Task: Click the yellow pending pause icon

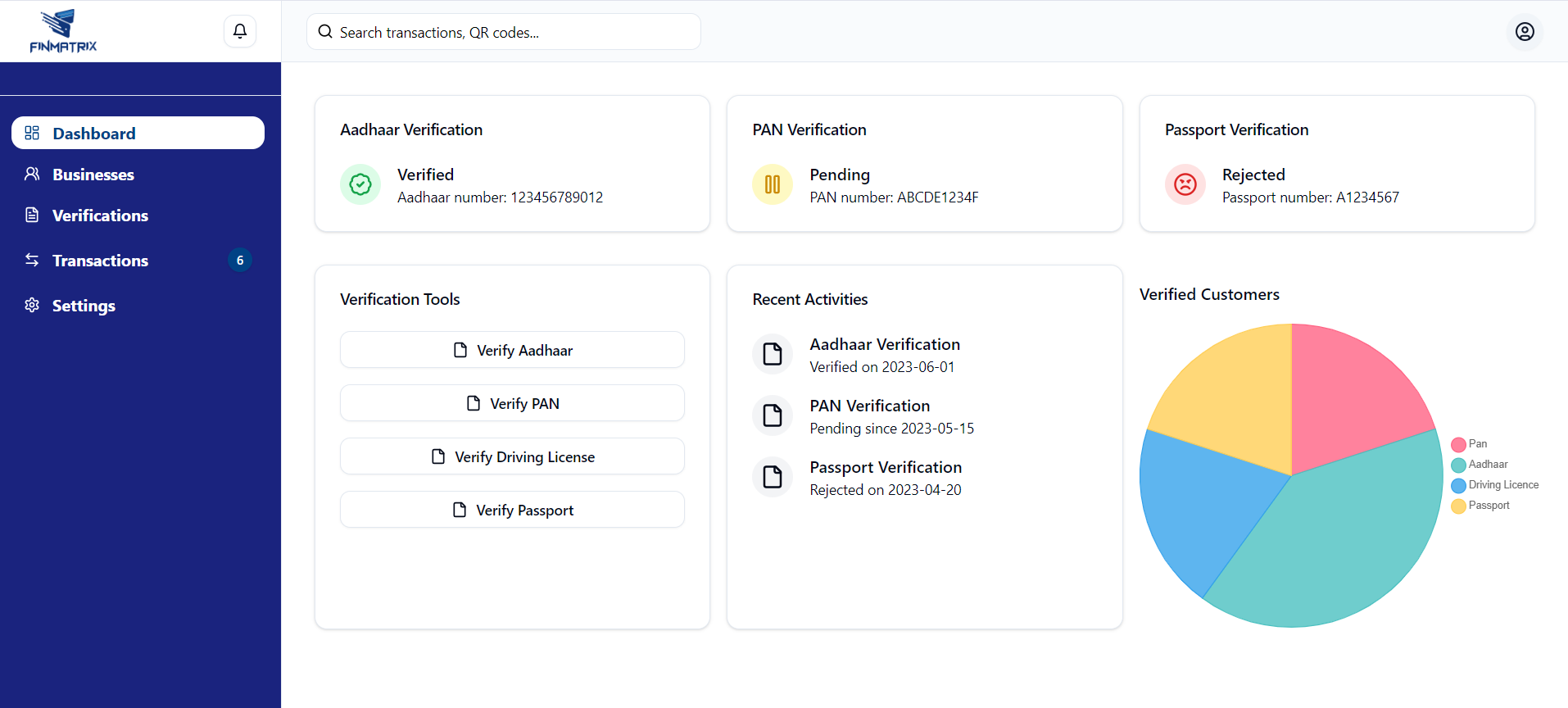Action: pyautogui.click(x=773, y=184)
